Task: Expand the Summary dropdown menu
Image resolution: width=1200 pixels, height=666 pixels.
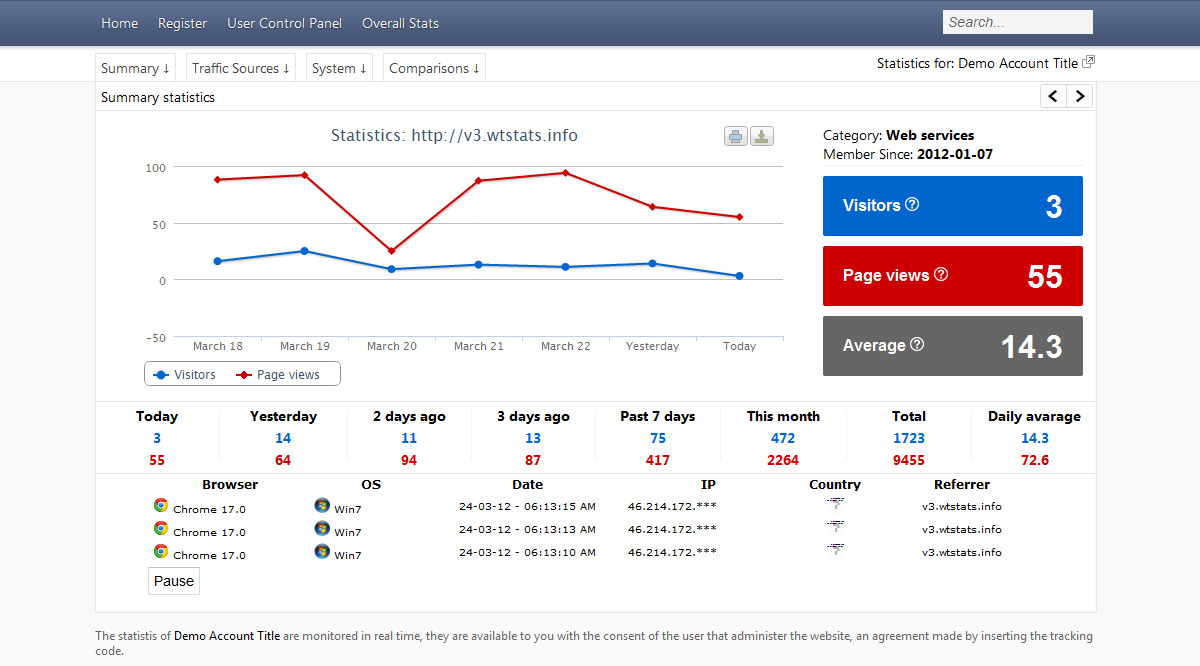Action: pos(135,68)
